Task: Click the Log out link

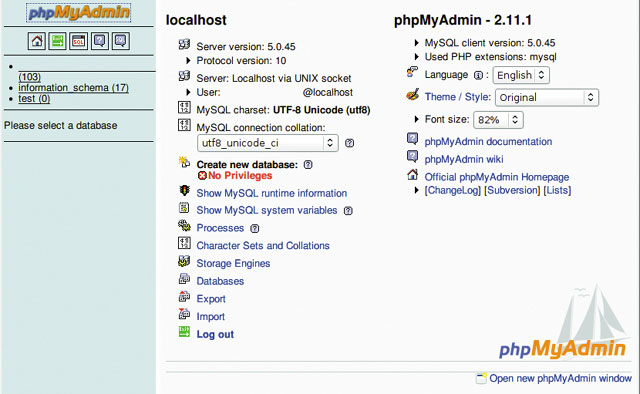Action: tap(215, 334)
